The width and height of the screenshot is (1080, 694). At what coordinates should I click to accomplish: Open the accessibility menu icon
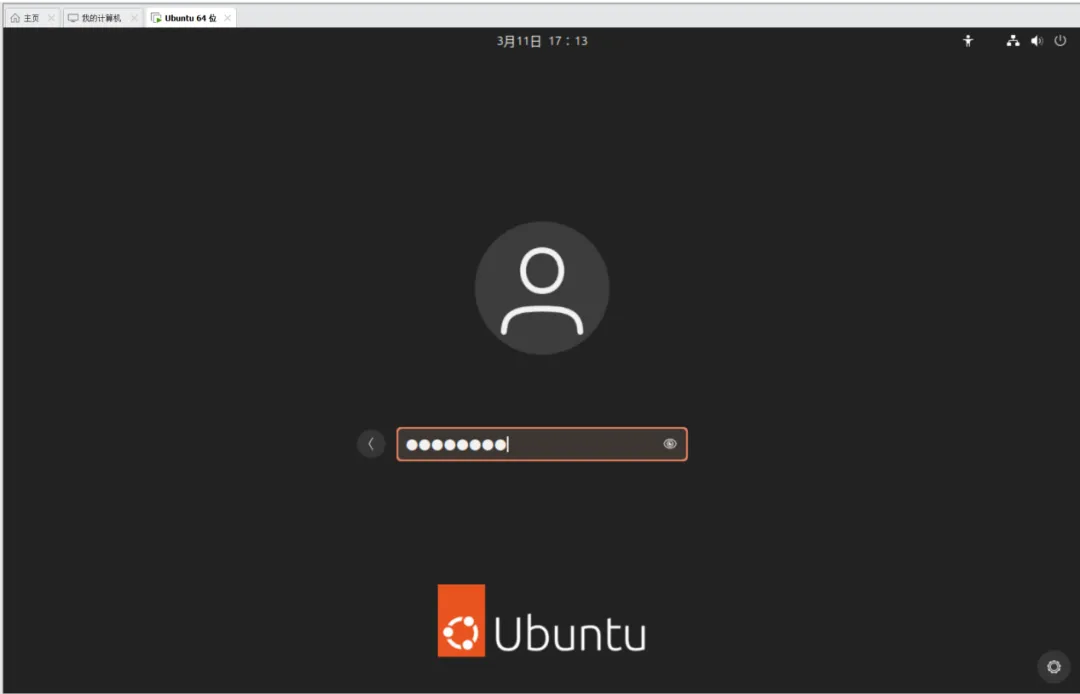[968, 41]
